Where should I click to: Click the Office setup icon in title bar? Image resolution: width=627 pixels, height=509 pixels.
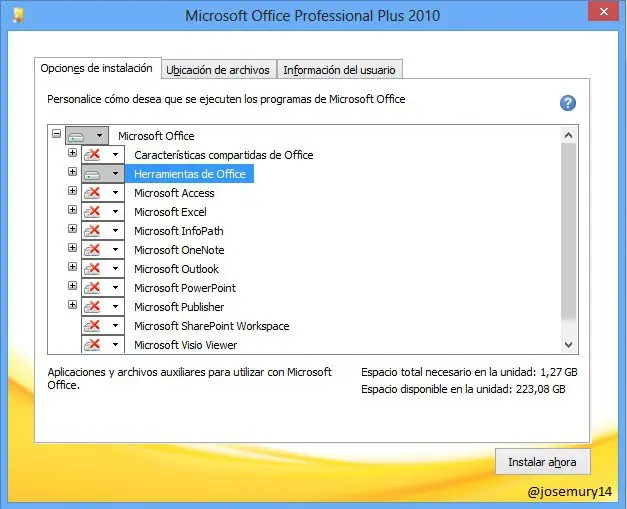(x=18, y=15)
